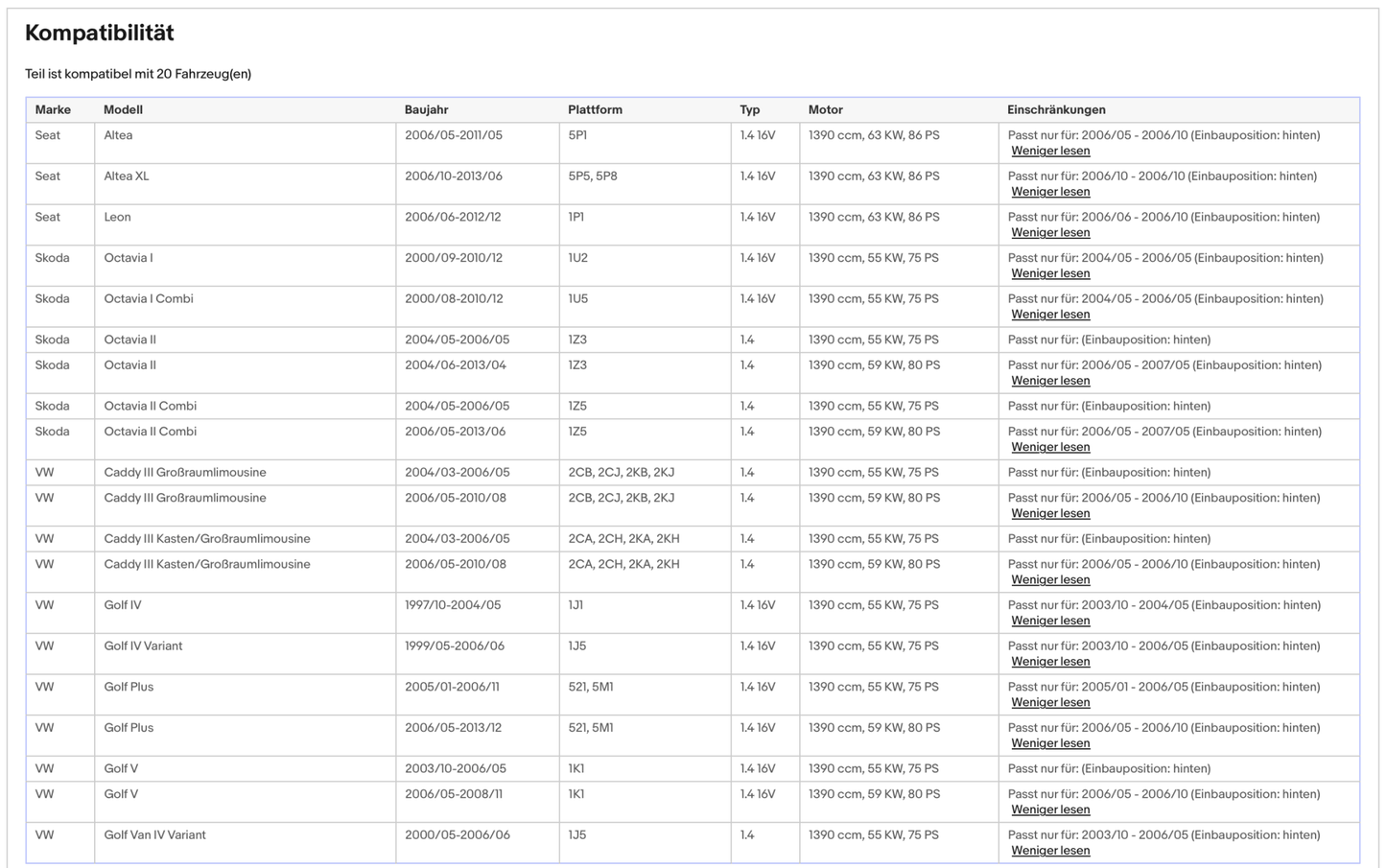Click 'Weniger lesen' in the Seat Leon row
1386x868 pixels.
coord(1050,233)
